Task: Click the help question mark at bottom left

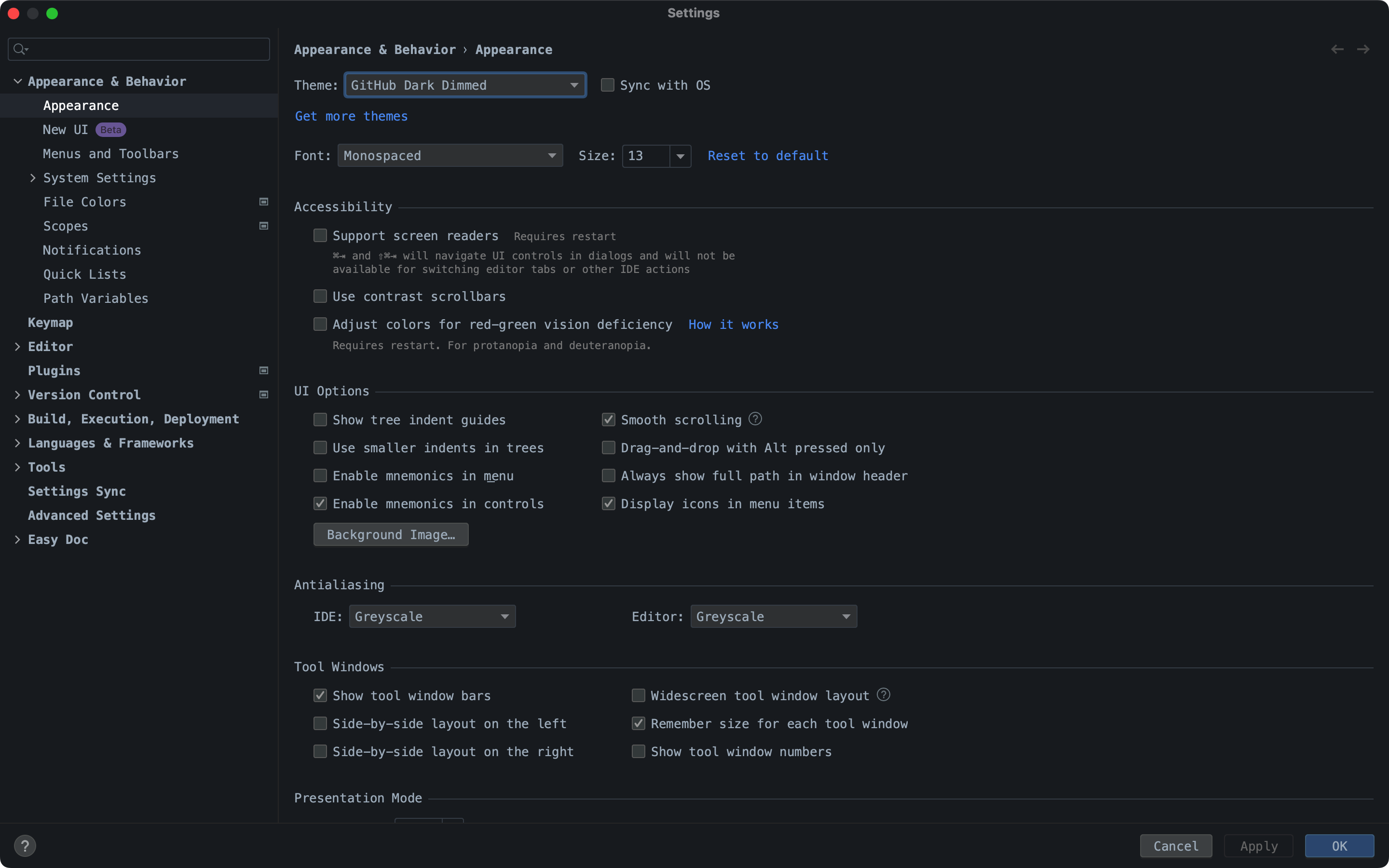Action: coord(25,845)
